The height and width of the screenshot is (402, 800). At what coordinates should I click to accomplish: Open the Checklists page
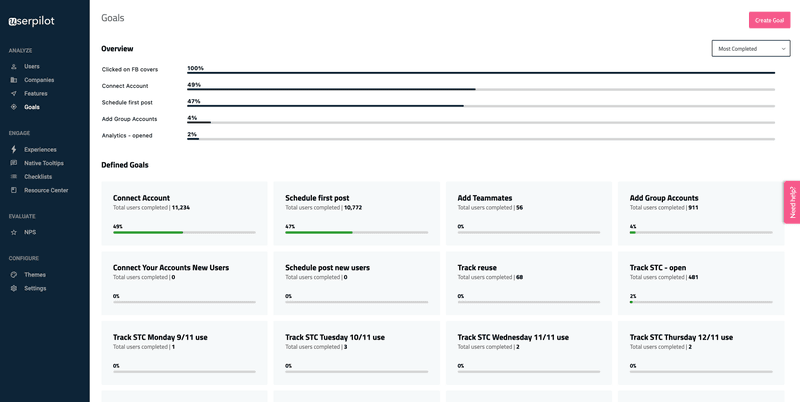pyautogui.click(x=38, y=177)
